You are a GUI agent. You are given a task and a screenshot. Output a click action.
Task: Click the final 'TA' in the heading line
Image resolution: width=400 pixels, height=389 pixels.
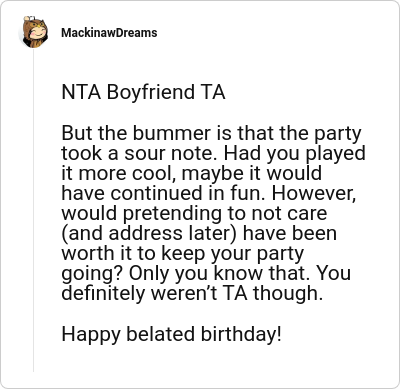point(213,92)
